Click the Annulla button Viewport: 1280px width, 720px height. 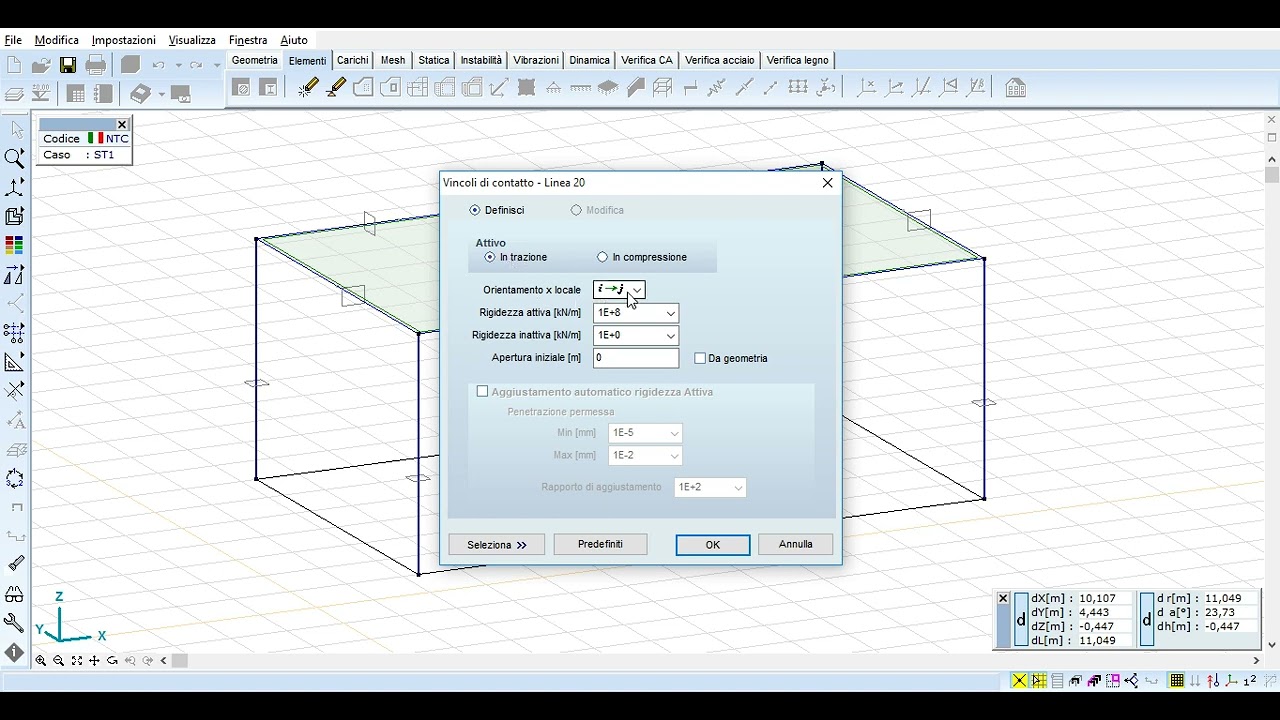pos(796,544)
